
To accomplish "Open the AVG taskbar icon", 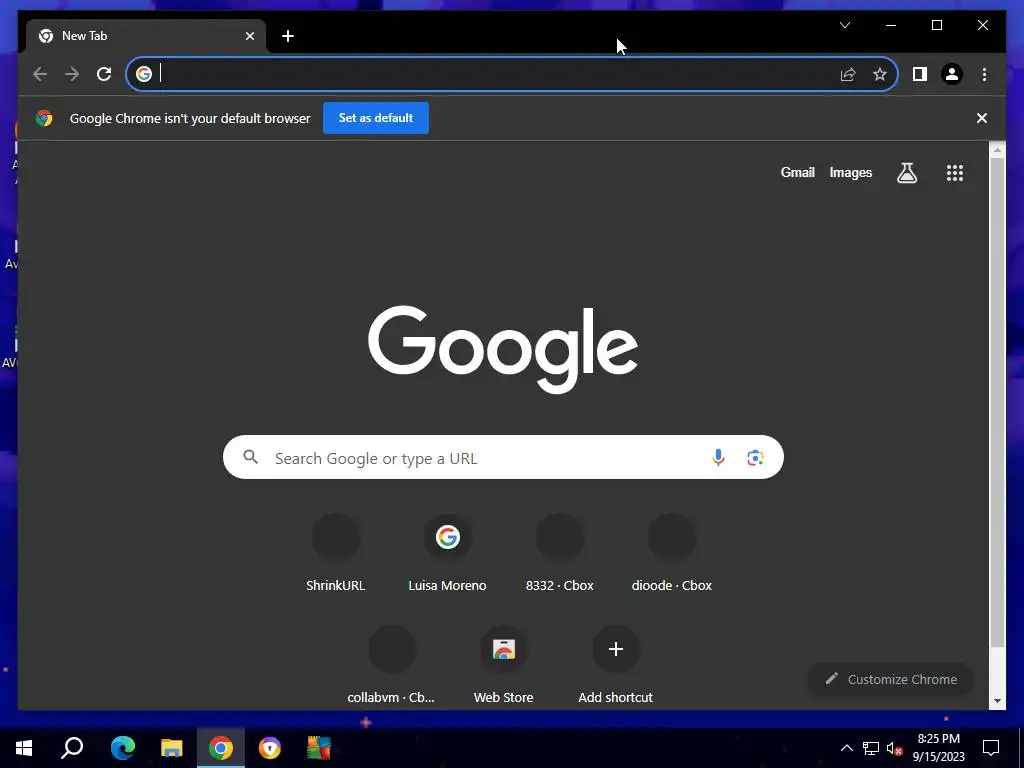I will (x=319, y=748).
